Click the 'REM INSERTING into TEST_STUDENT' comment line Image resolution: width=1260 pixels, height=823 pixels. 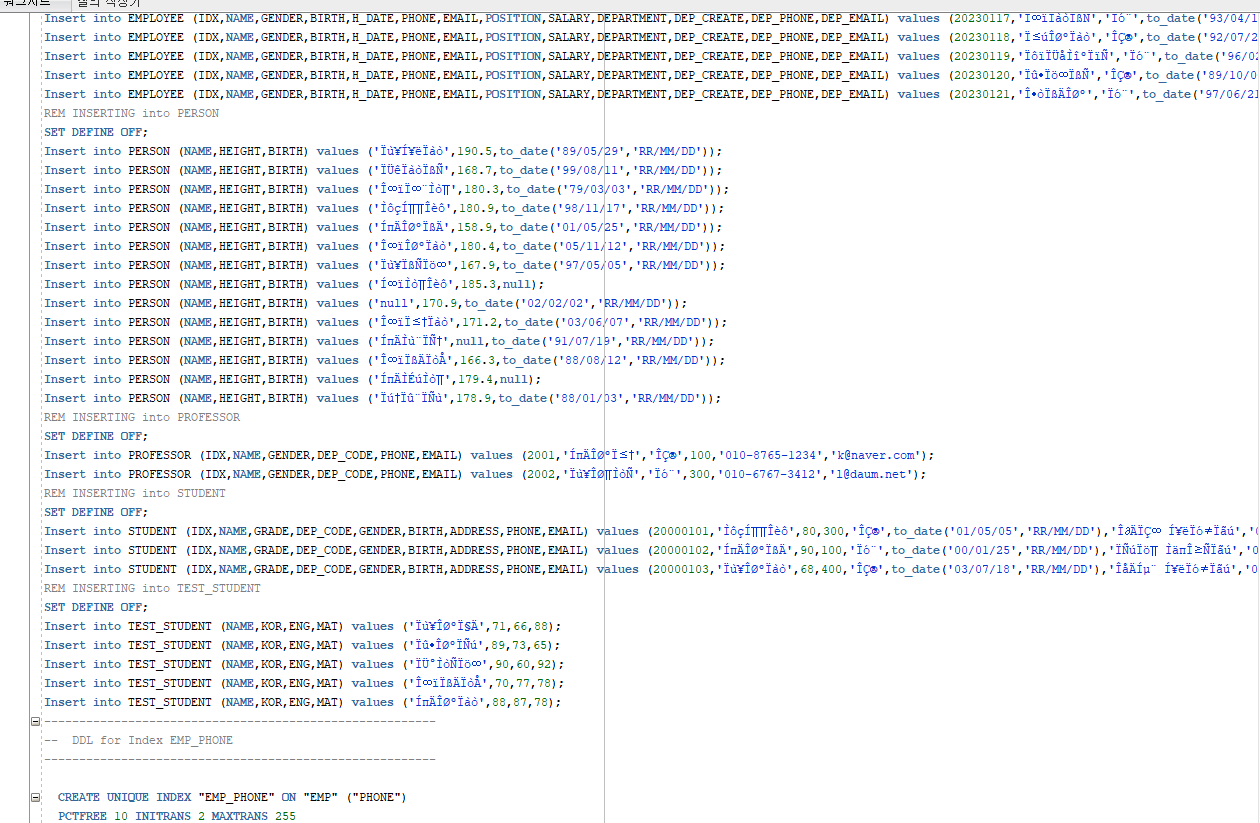[x=152, y=588]
